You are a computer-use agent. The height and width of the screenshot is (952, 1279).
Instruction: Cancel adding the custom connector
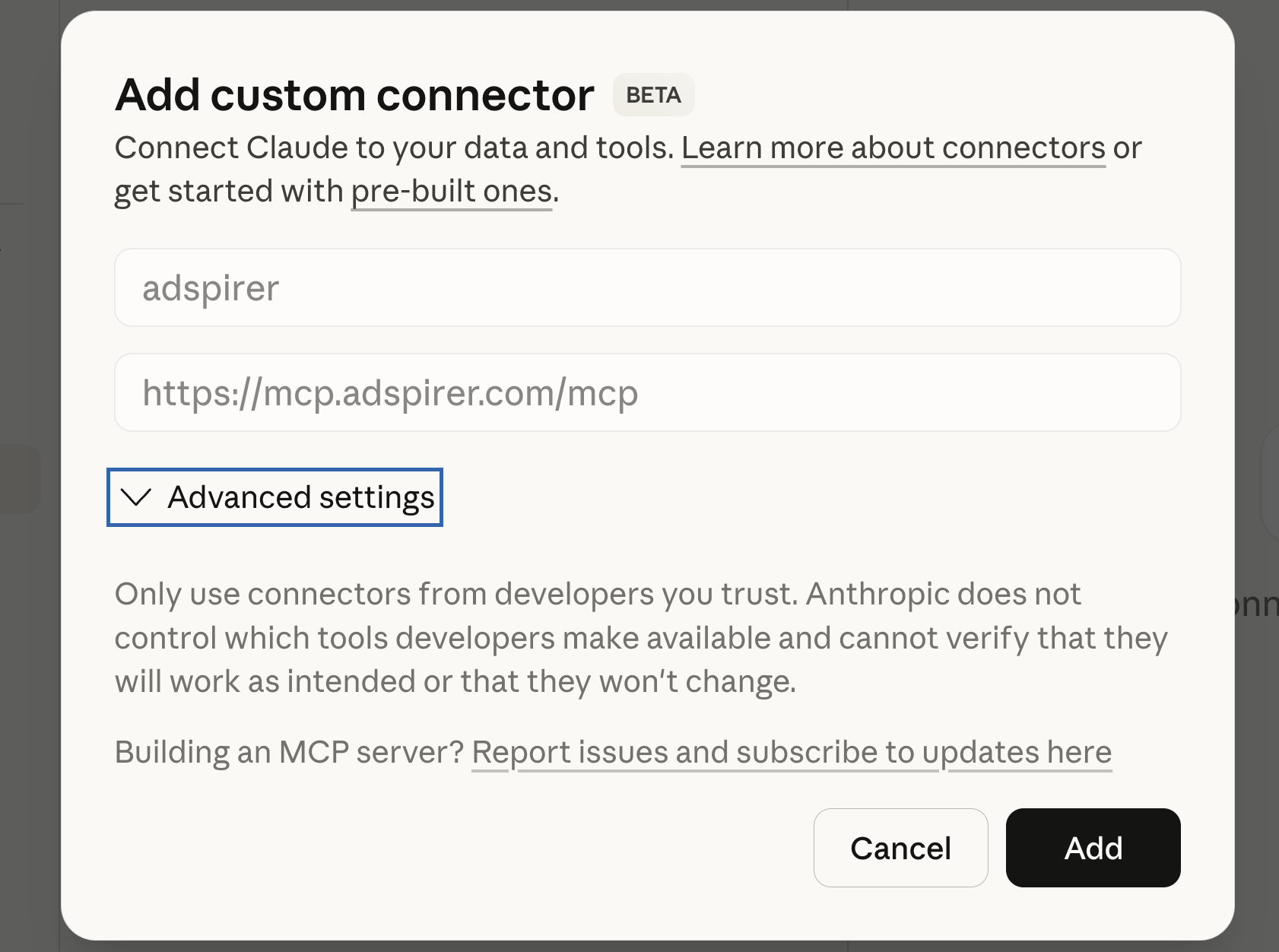pos(900,848)
